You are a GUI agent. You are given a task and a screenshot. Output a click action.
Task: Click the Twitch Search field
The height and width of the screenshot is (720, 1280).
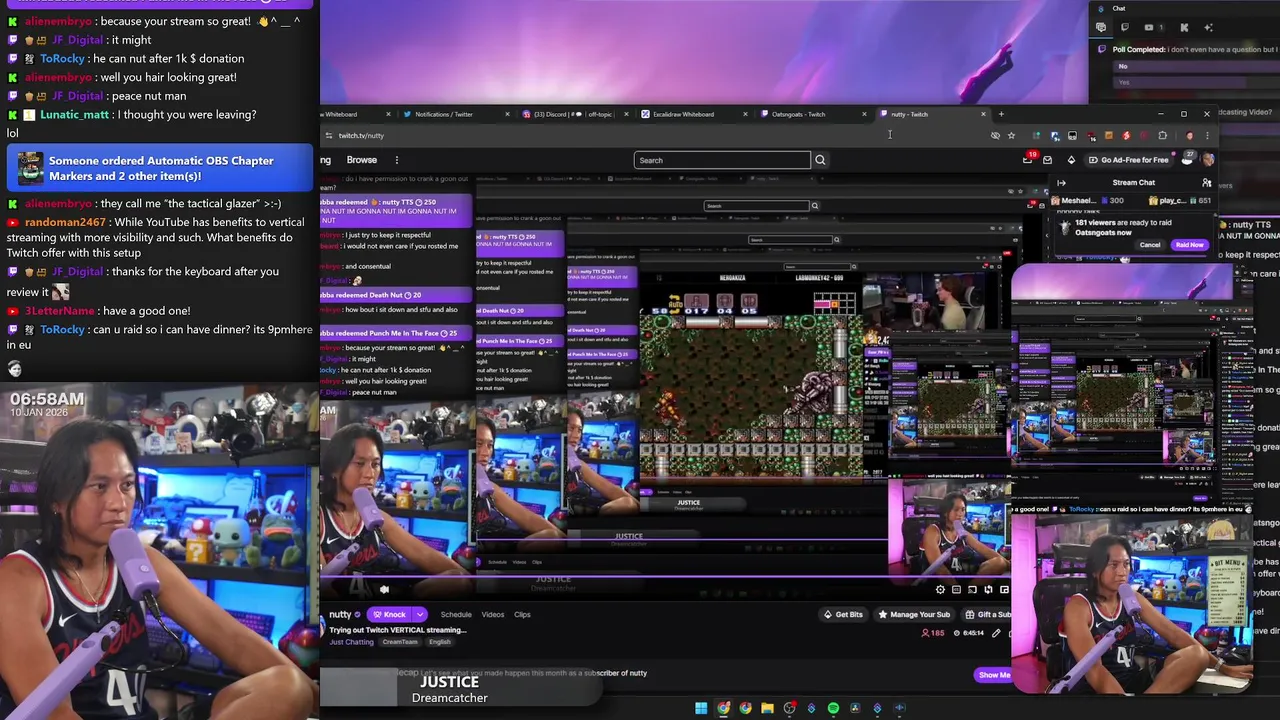click(722, 160)
